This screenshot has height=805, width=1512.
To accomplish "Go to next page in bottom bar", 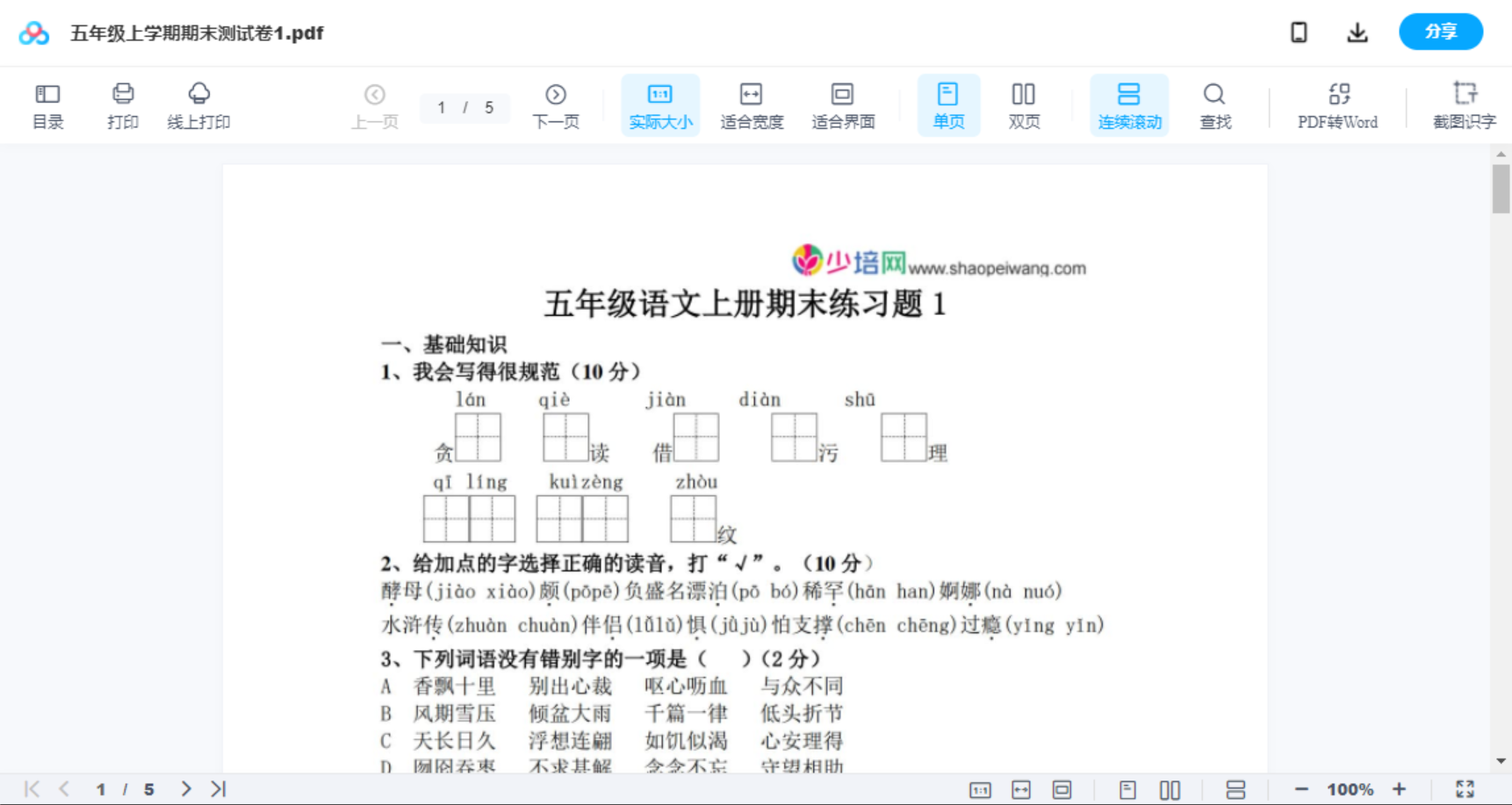I will click(185, 789).
